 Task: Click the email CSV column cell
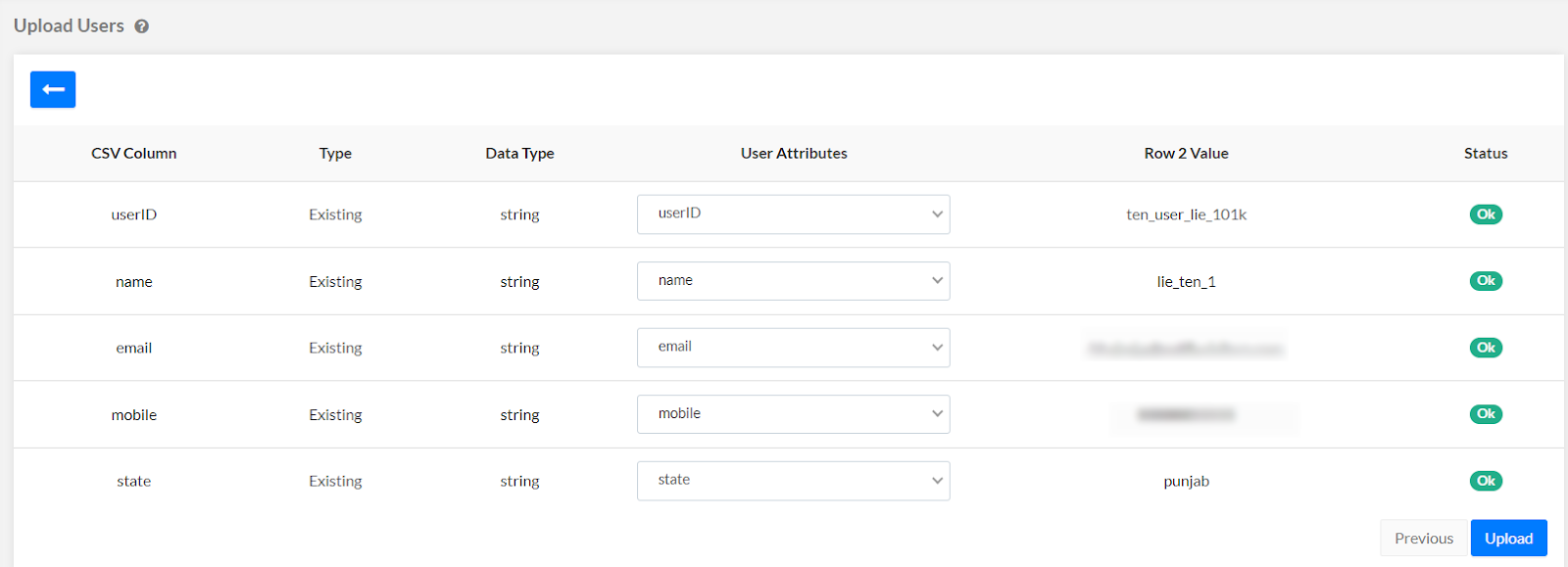pyautogui.click(x=134, y=348)
